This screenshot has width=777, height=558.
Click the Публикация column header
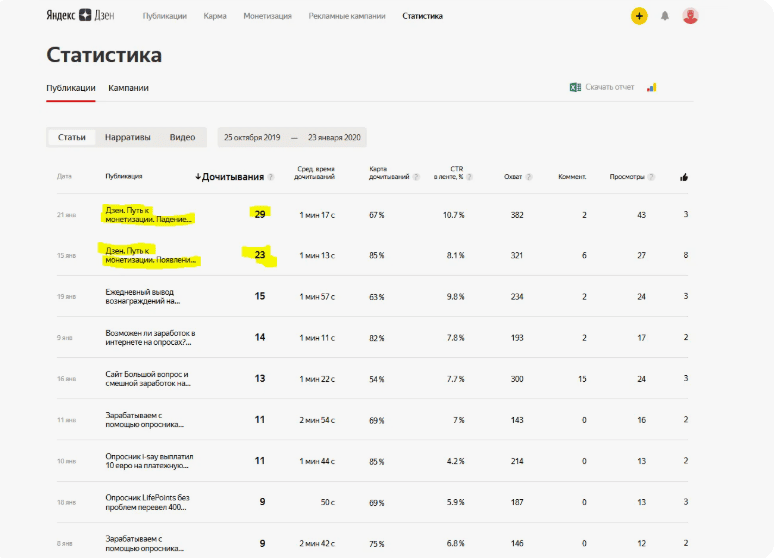coord(123,176)
